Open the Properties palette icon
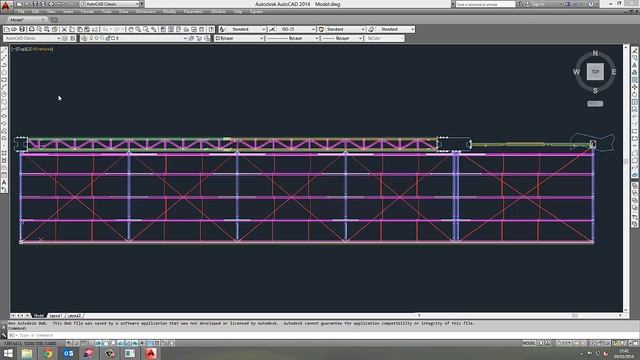Image resolution: width=640 pixels, height=360 pixels. tap(163, 29)
